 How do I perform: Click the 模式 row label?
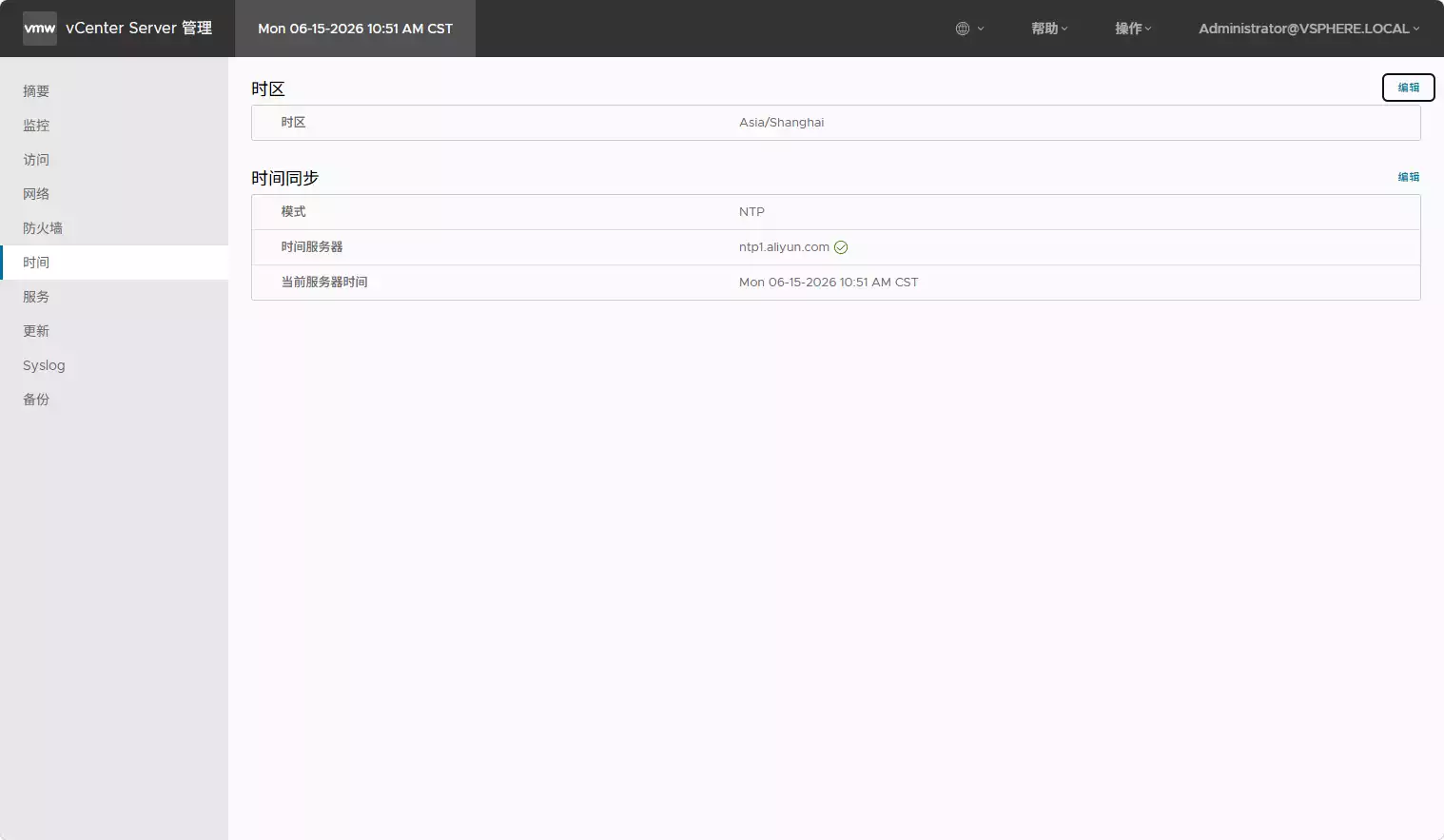293,212
